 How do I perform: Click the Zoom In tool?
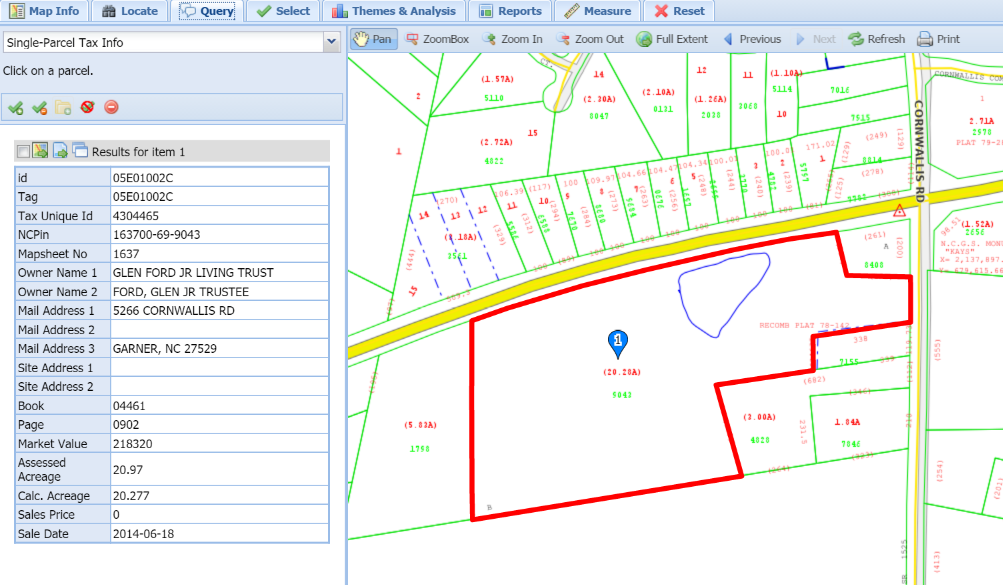click(512, 39)
